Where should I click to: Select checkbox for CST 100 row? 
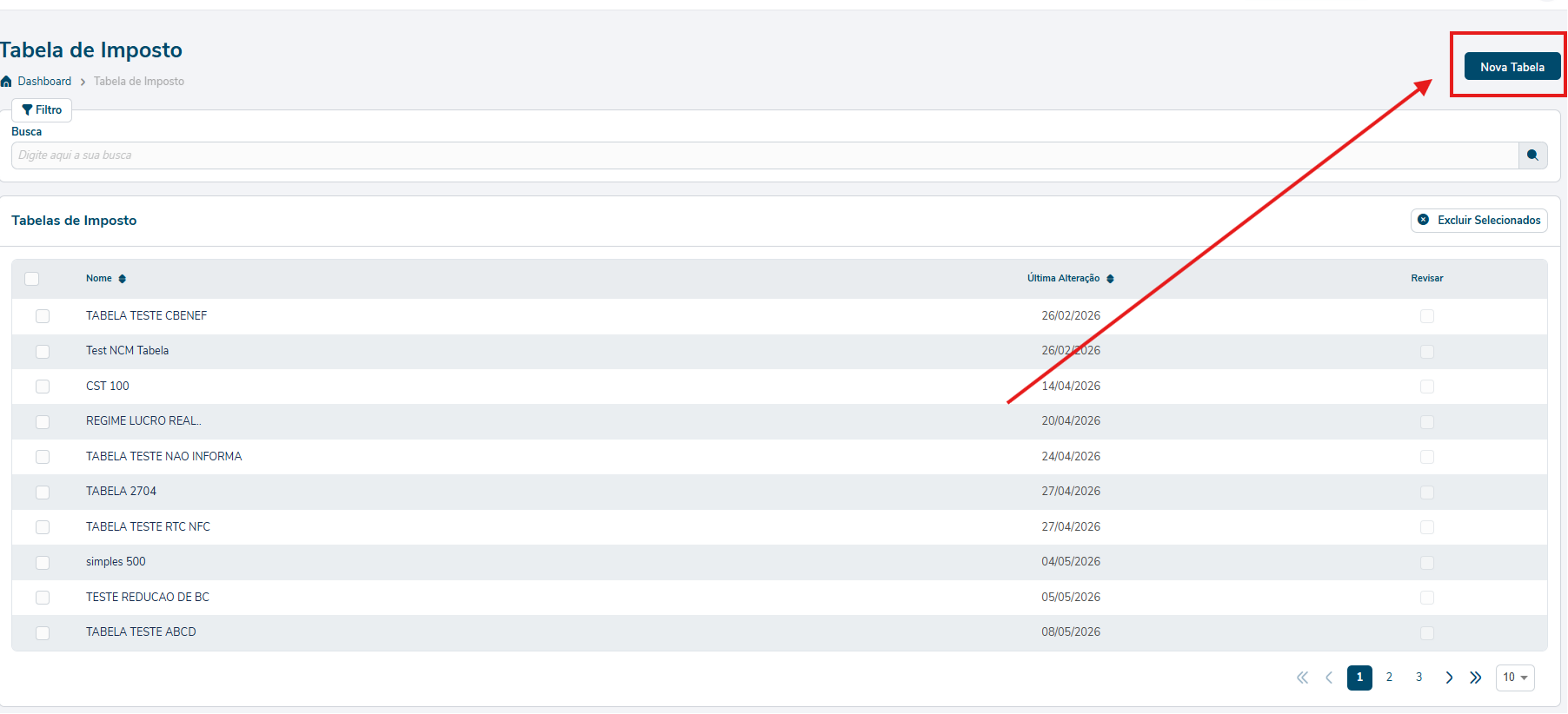pyautogui.click(x=43, y=387)
